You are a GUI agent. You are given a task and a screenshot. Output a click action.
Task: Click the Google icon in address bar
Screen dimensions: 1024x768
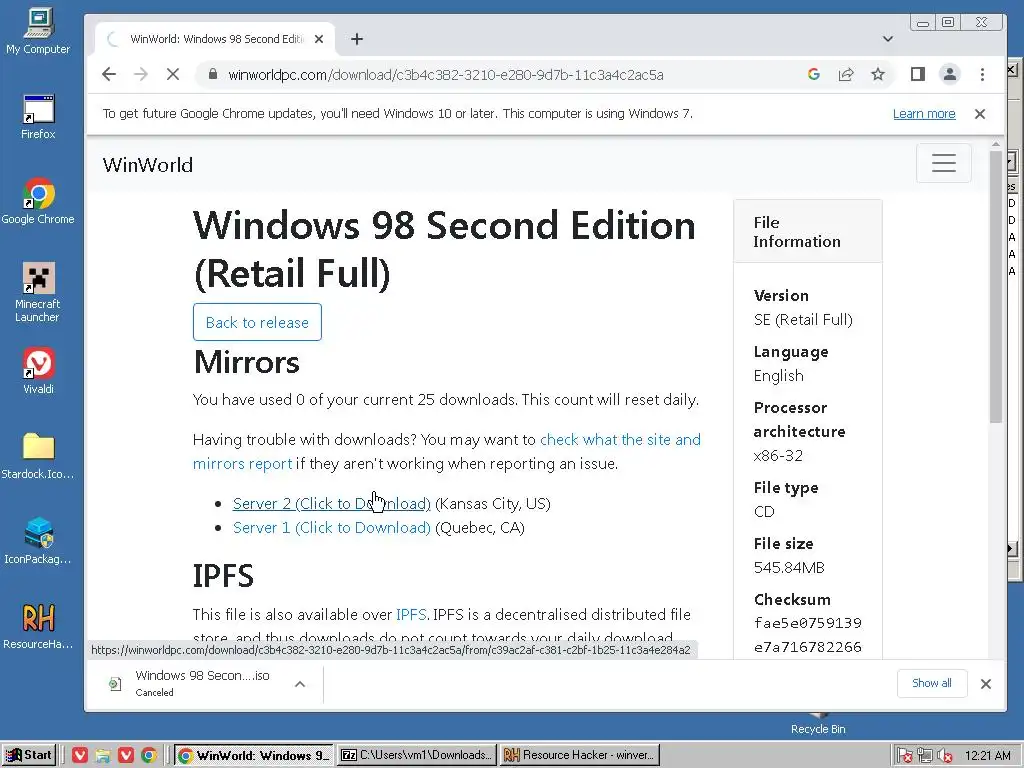click(814, 74)
